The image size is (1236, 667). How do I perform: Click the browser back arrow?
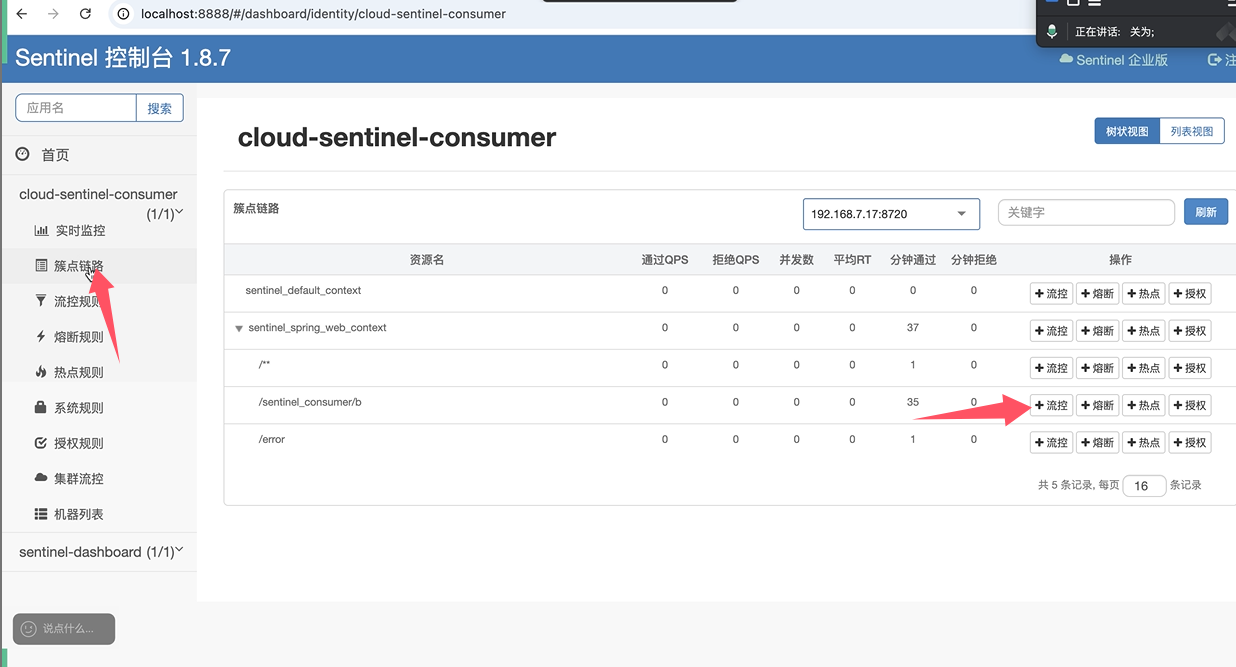pos(22,14)
